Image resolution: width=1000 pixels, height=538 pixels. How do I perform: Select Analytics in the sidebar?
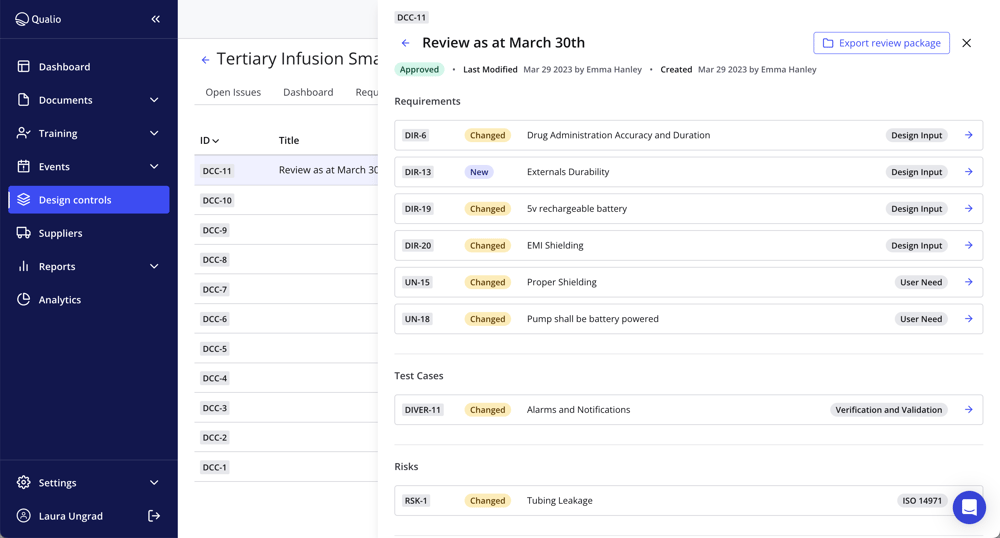coord(60,300)
